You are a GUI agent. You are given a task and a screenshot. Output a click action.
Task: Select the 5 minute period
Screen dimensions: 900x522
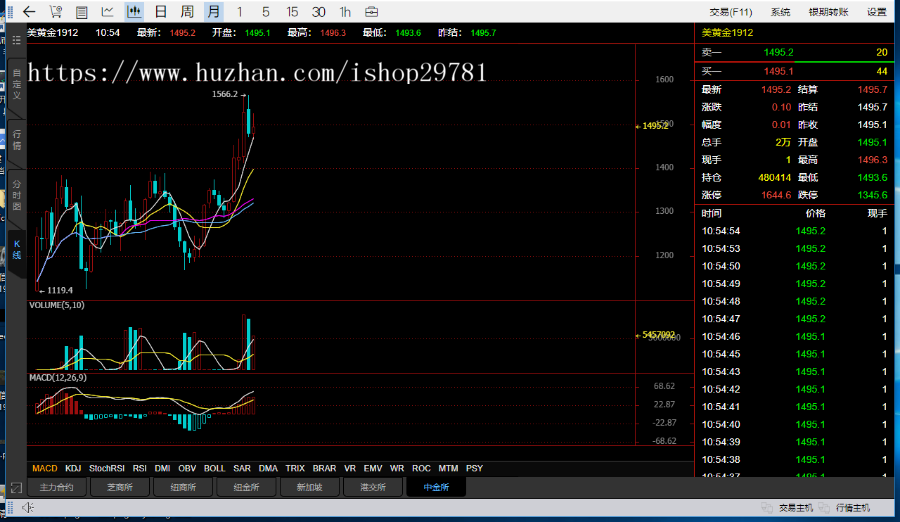pos(265,11)
